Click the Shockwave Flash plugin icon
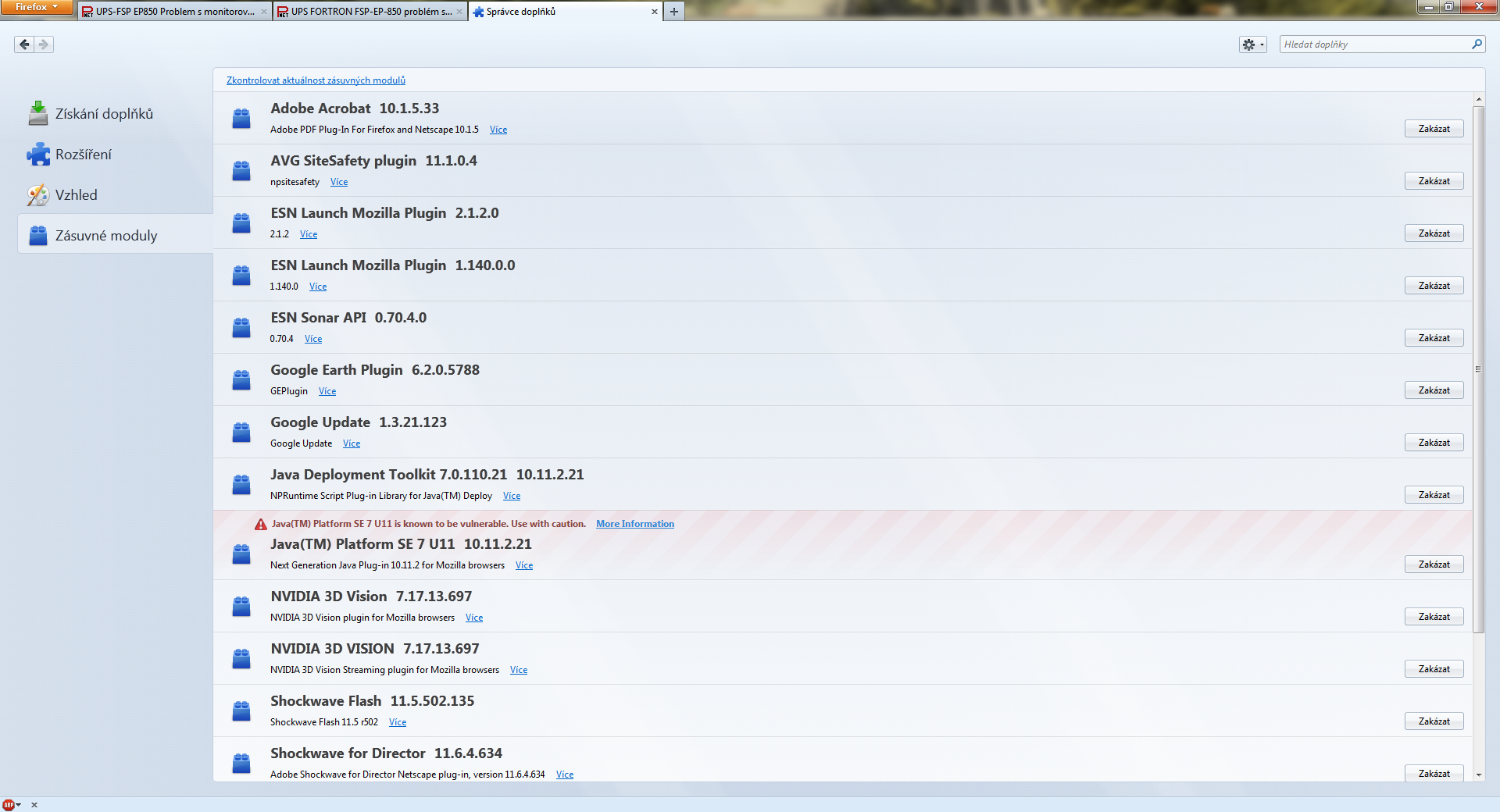 (241, 710)
